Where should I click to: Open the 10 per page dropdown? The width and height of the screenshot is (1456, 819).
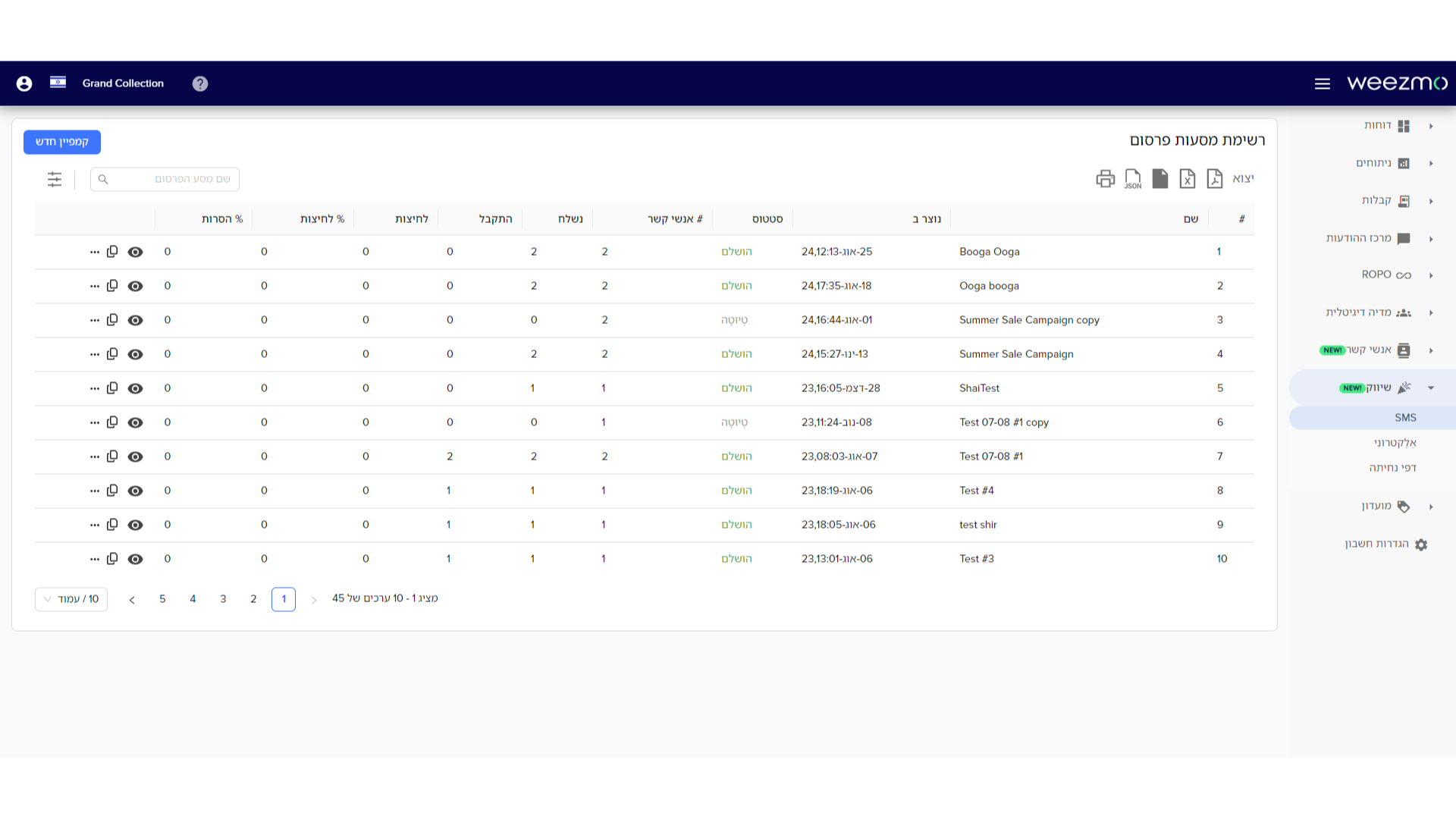coord(71,599)
